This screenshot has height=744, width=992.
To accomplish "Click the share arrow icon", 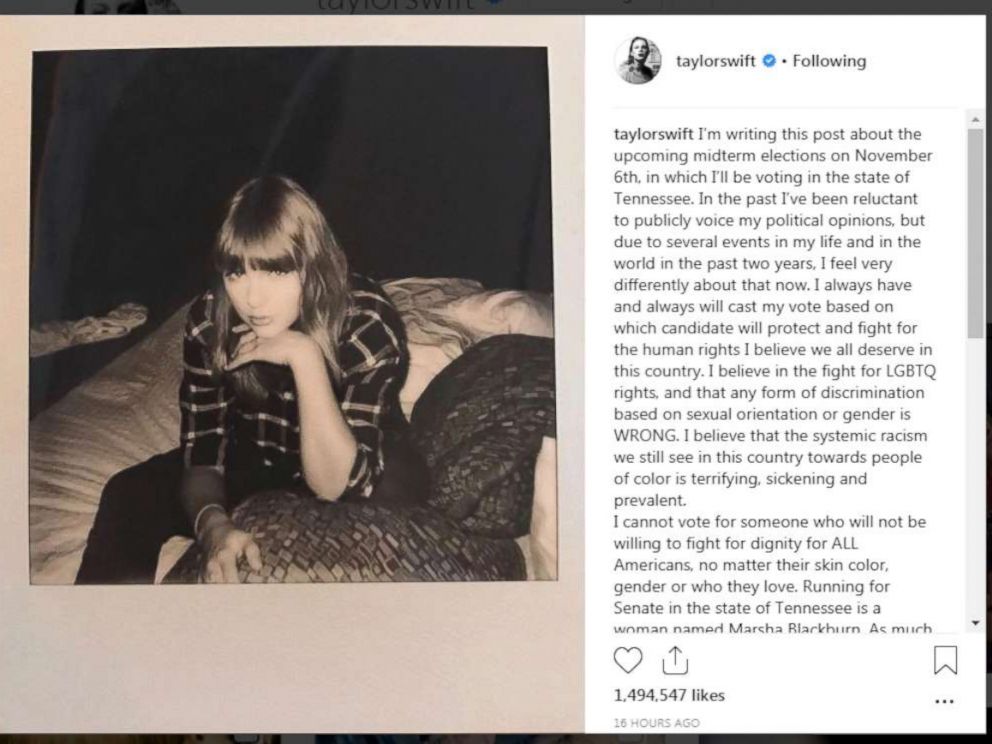I will [676, 660].
